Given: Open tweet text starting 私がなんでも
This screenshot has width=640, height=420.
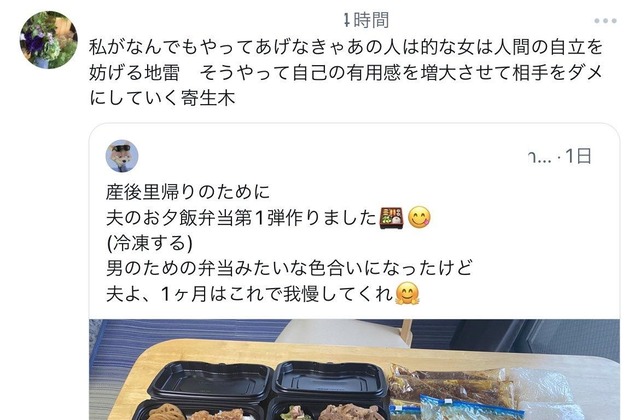Looking at the screenshot, I should click(346, 72).
